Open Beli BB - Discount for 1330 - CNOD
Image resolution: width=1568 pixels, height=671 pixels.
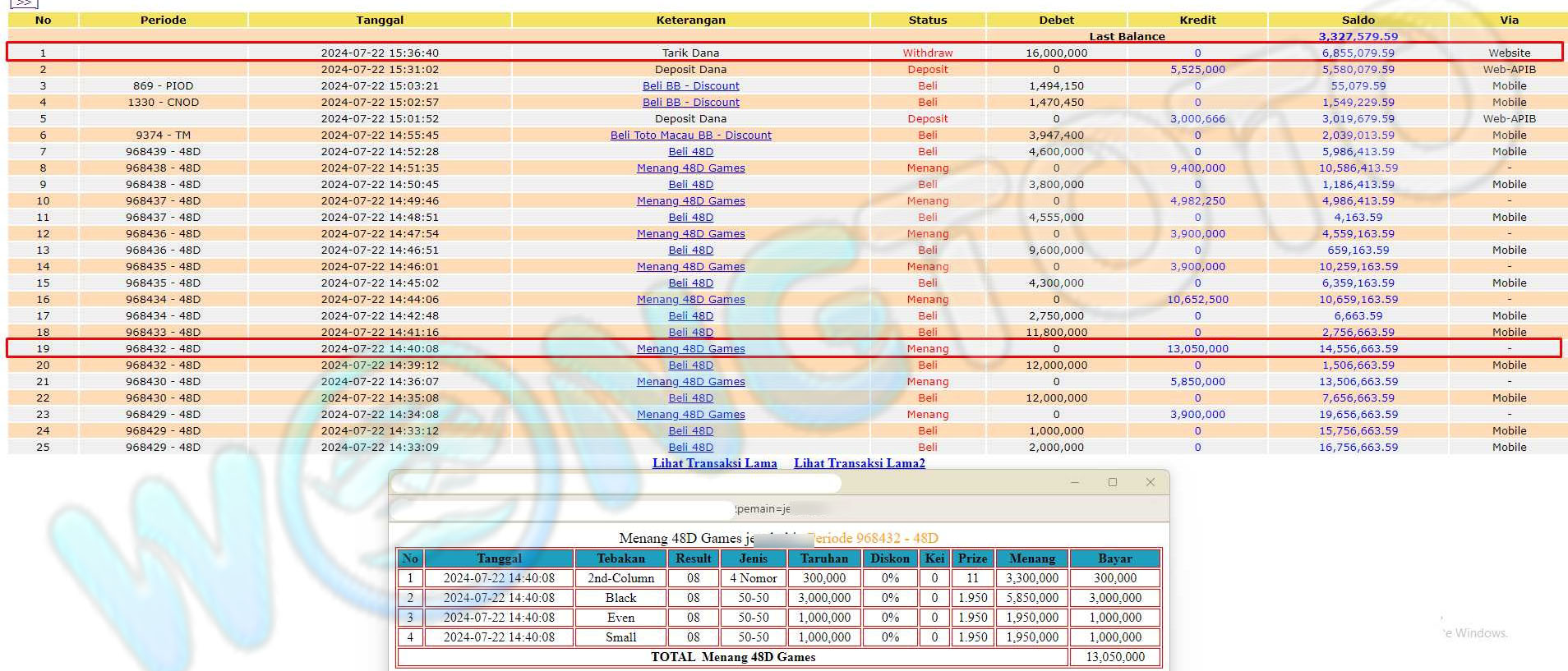pyautogui.click(x=690, y=102)
